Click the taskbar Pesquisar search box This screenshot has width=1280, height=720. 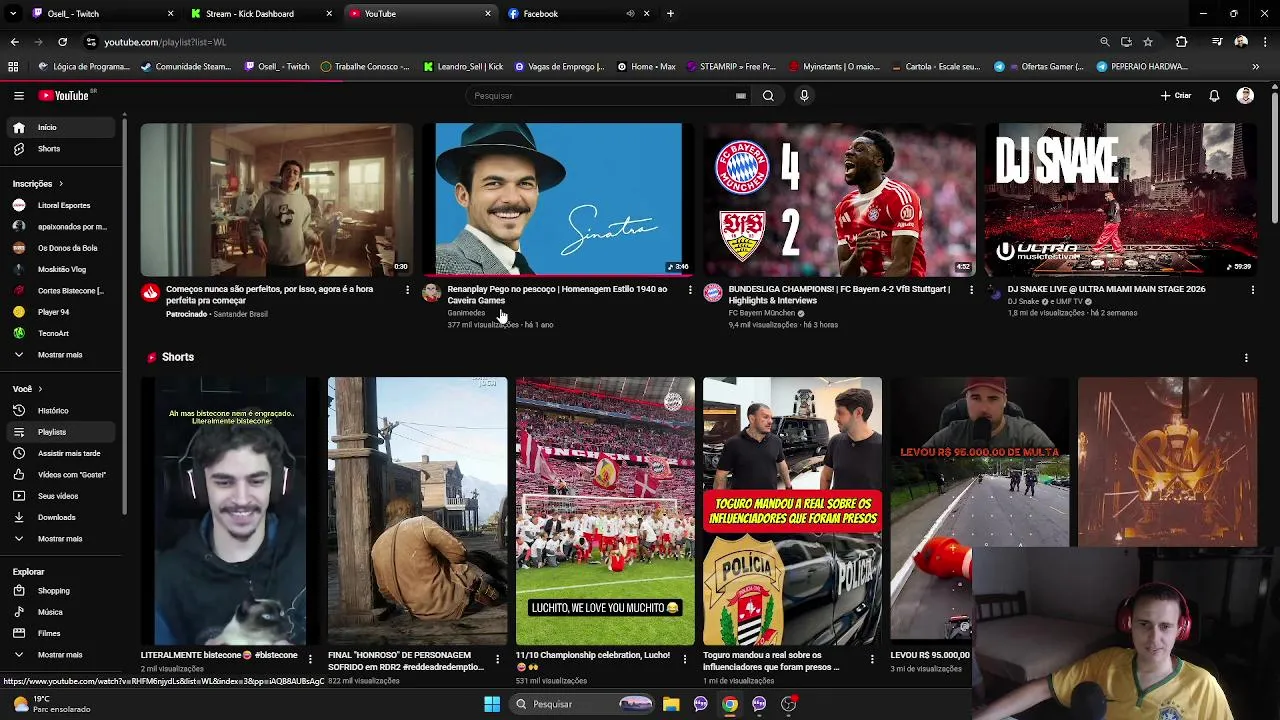583,704
